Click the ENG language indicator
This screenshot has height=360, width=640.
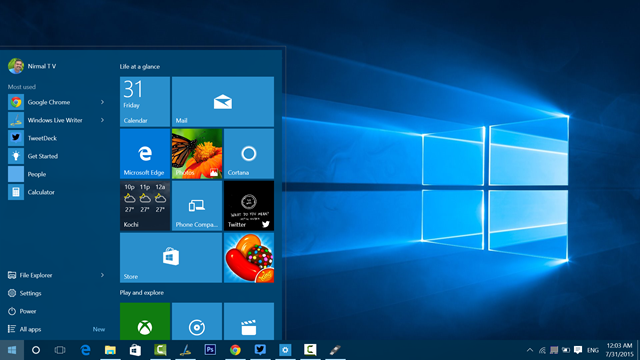[593, 350]
